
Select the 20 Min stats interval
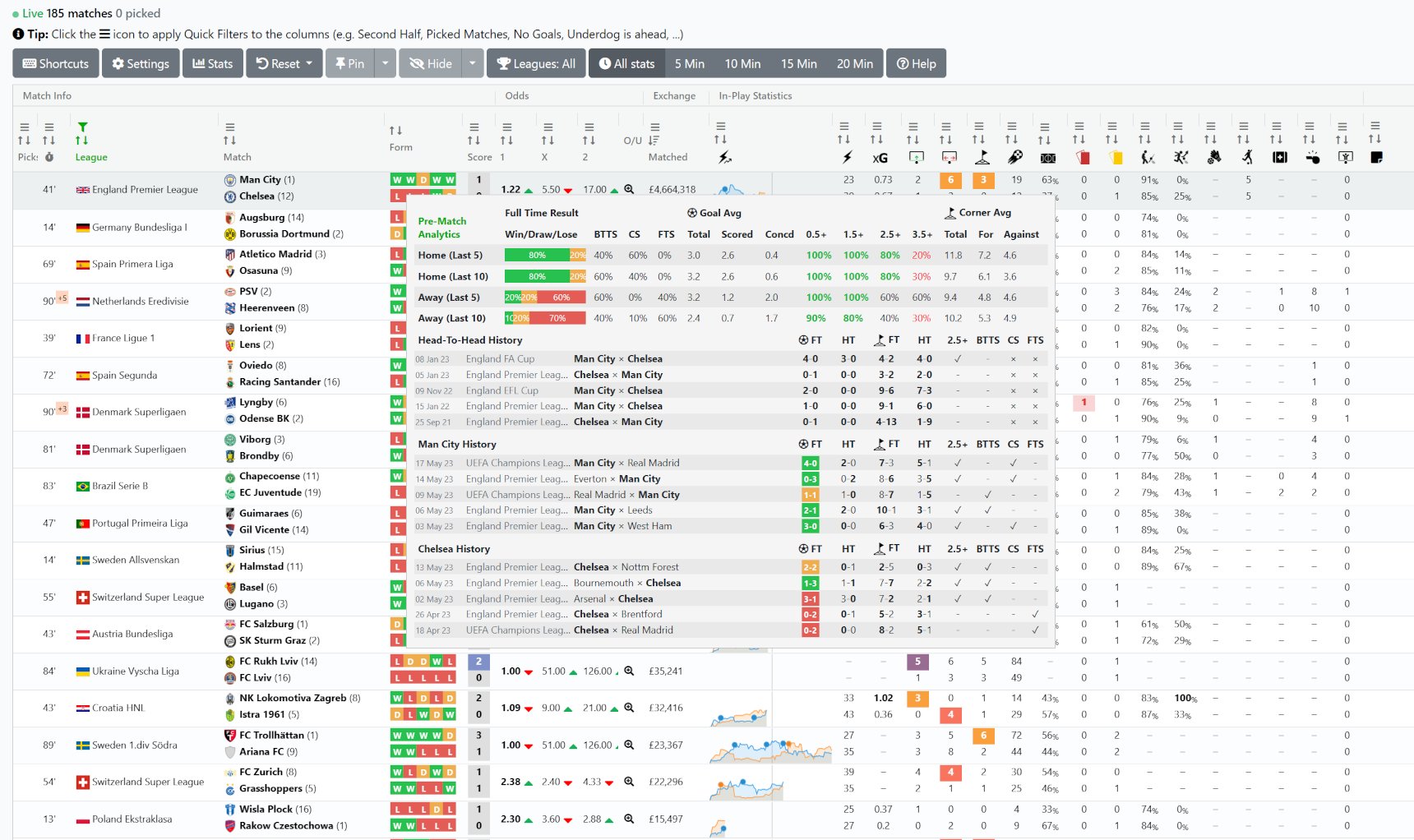pos(855,63)
